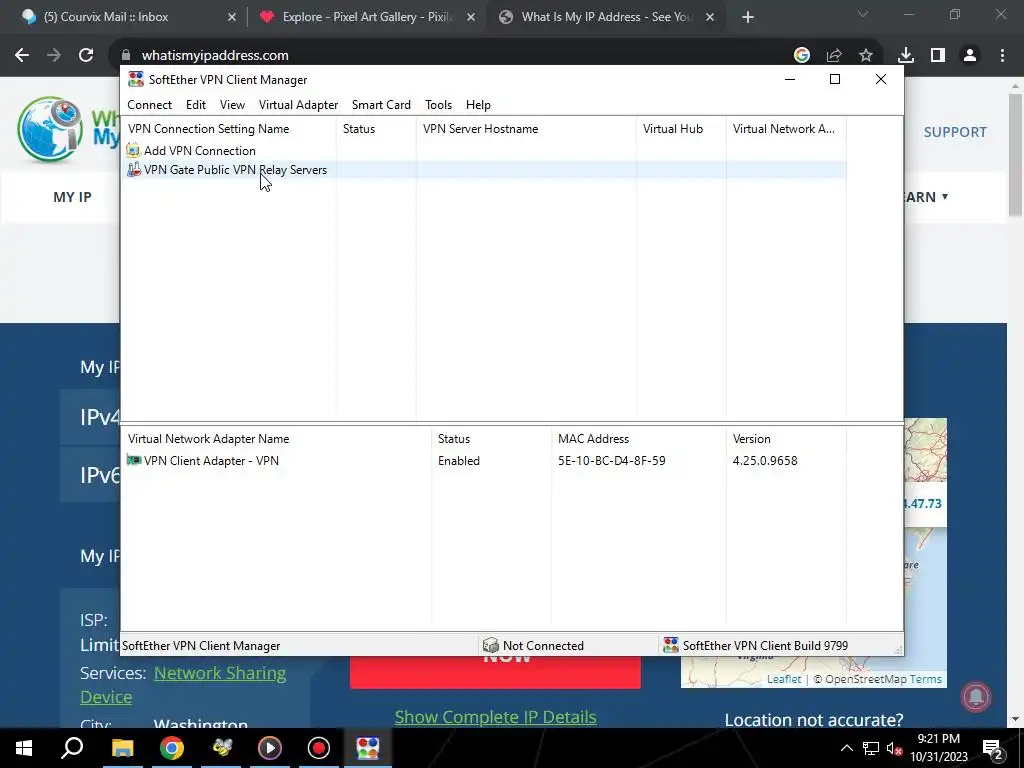Click the SoftEther VPN Client Build status icon
This screenshot has width=1024, height=768.
pos(671,646)
